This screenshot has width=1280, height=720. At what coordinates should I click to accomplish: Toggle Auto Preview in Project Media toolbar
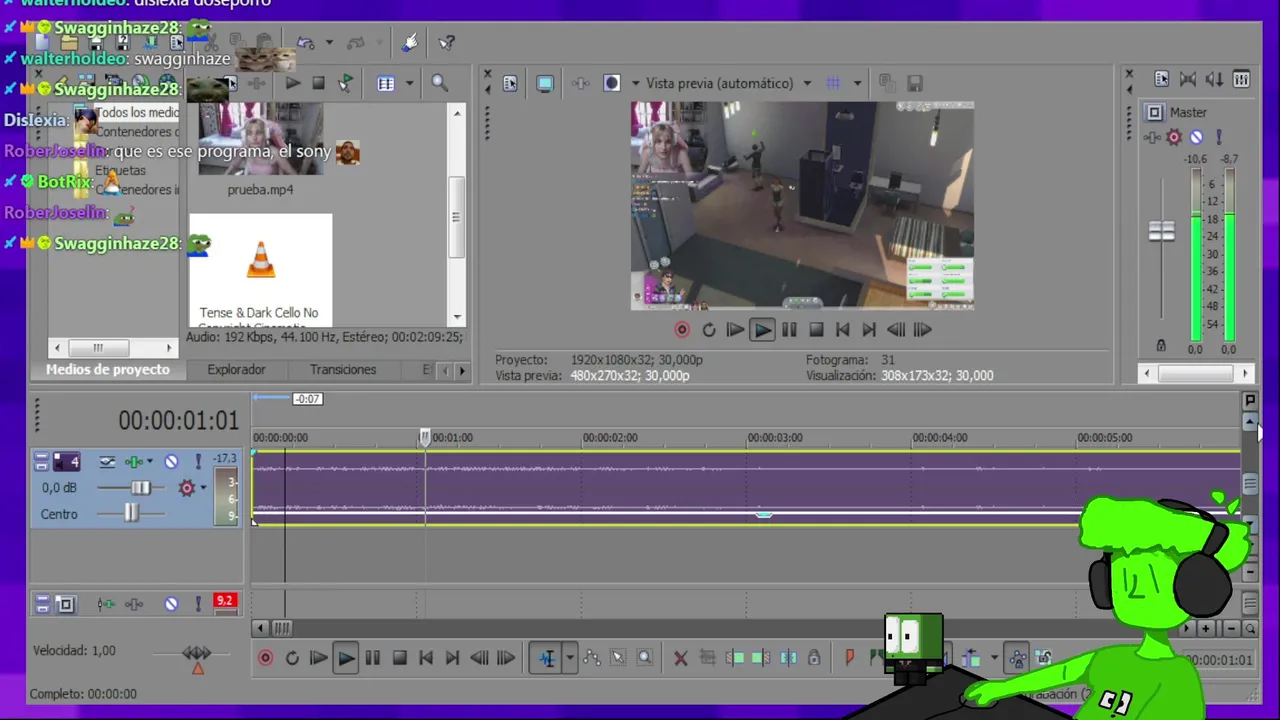click(x=345, y=84)
